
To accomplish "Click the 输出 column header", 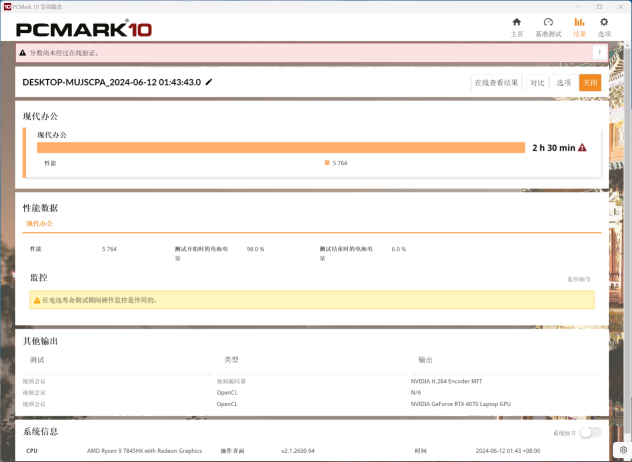I will [425, 360].
